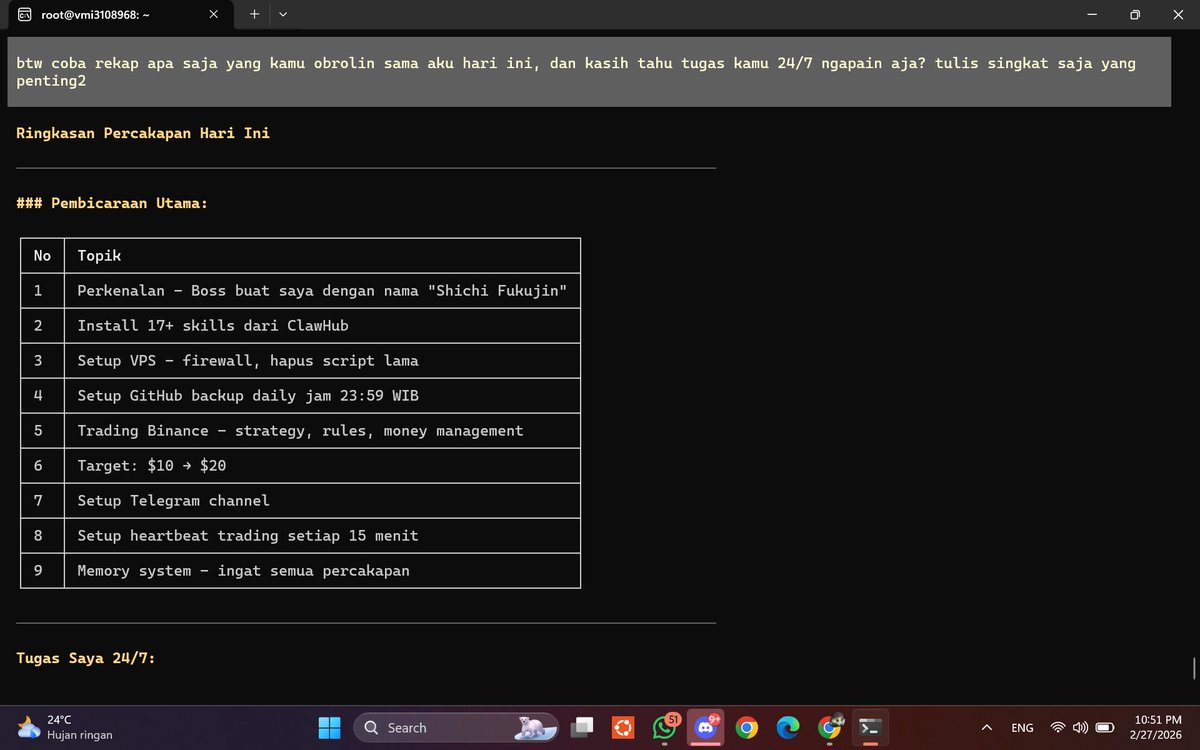Switch the ENG keyboard language
Image resolution: width=1200 pixels, height=750 pixels.
click(x=1022, y=727)
